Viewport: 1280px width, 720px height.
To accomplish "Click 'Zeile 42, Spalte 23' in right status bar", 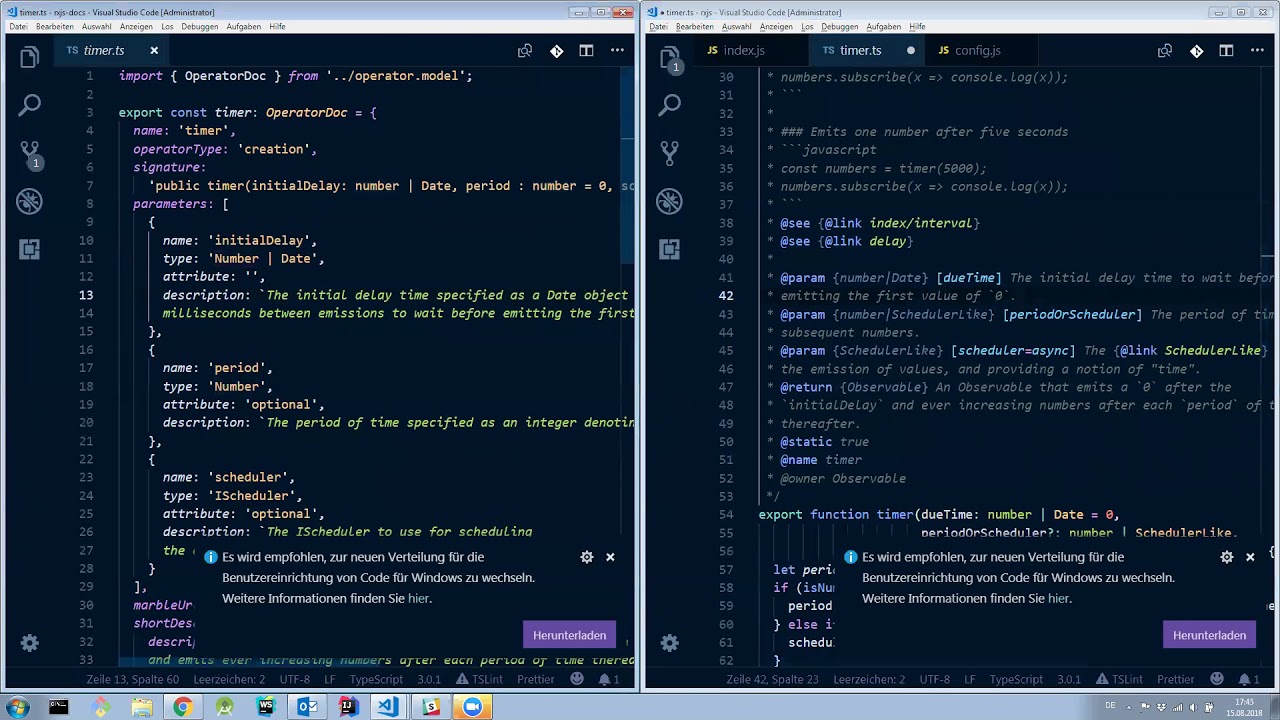I will click(x=773, y=679).
